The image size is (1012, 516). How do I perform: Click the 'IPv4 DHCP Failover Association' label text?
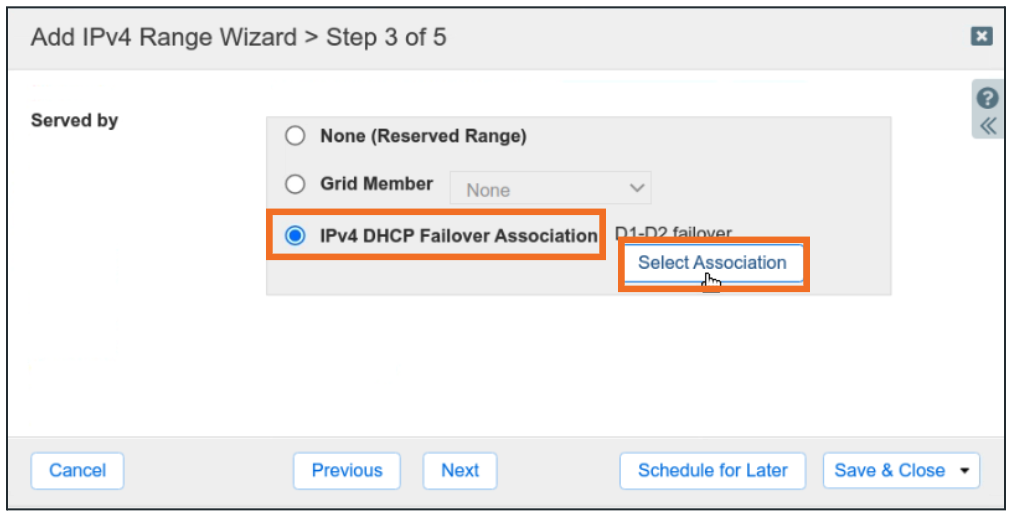point(458,236)
